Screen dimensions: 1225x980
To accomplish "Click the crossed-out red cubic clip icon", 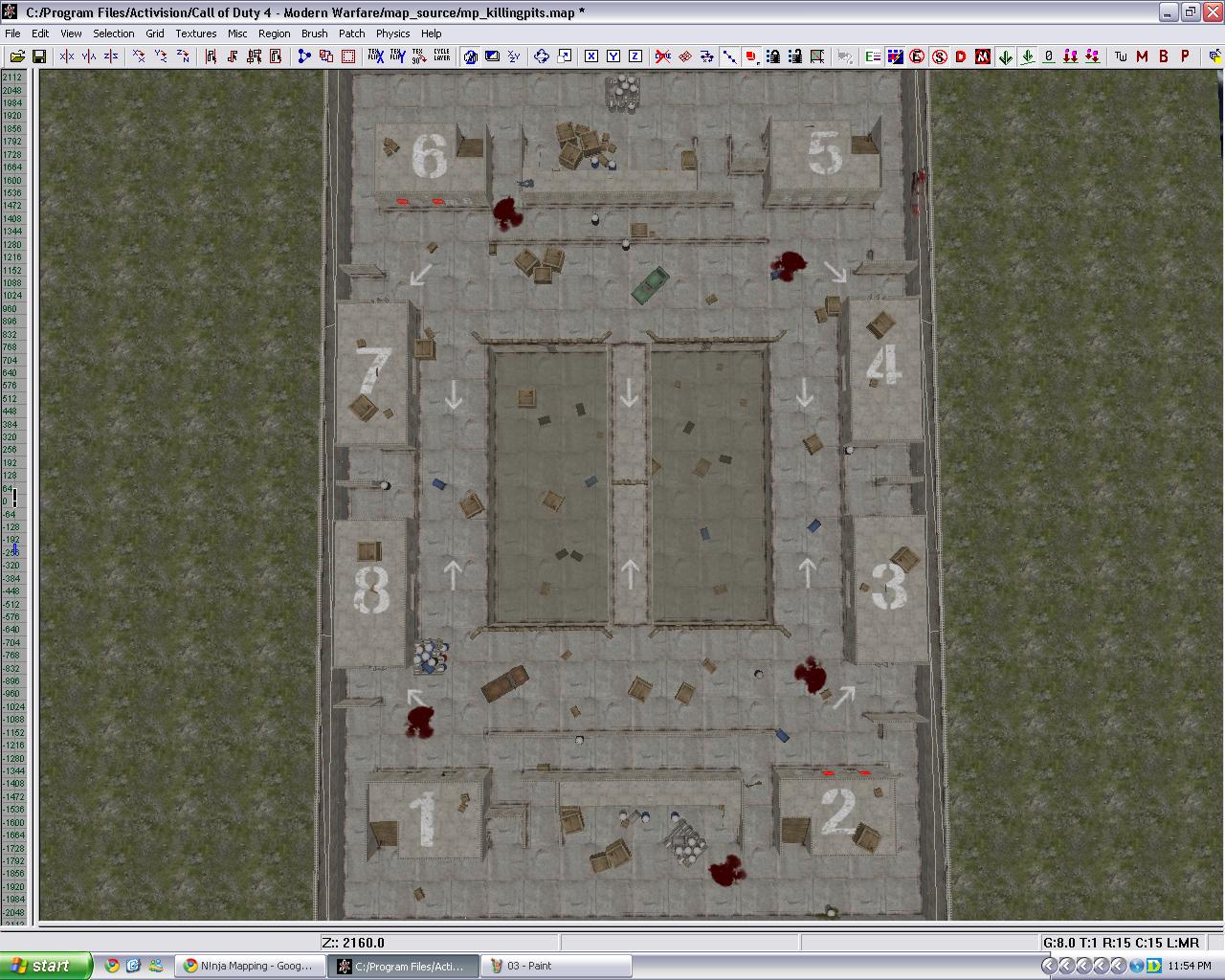I will pyautogui.click(x=663, y=56).
